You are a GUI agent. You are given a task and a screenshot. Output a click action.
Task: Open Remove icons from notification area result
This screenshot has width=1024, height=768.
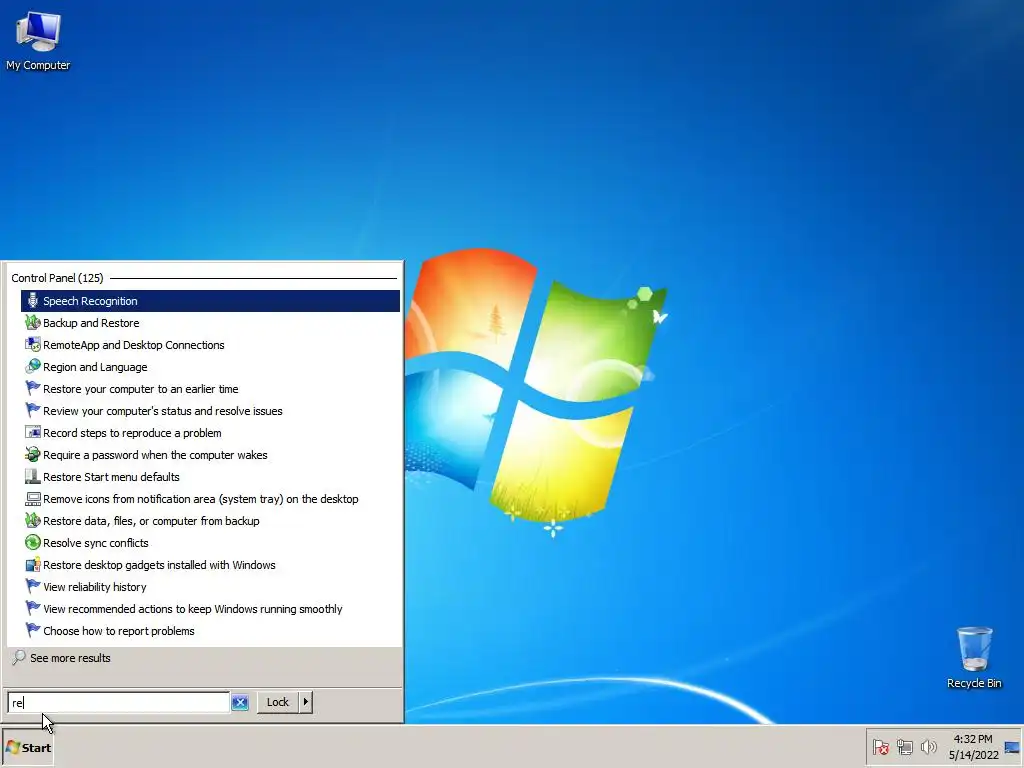210,499
